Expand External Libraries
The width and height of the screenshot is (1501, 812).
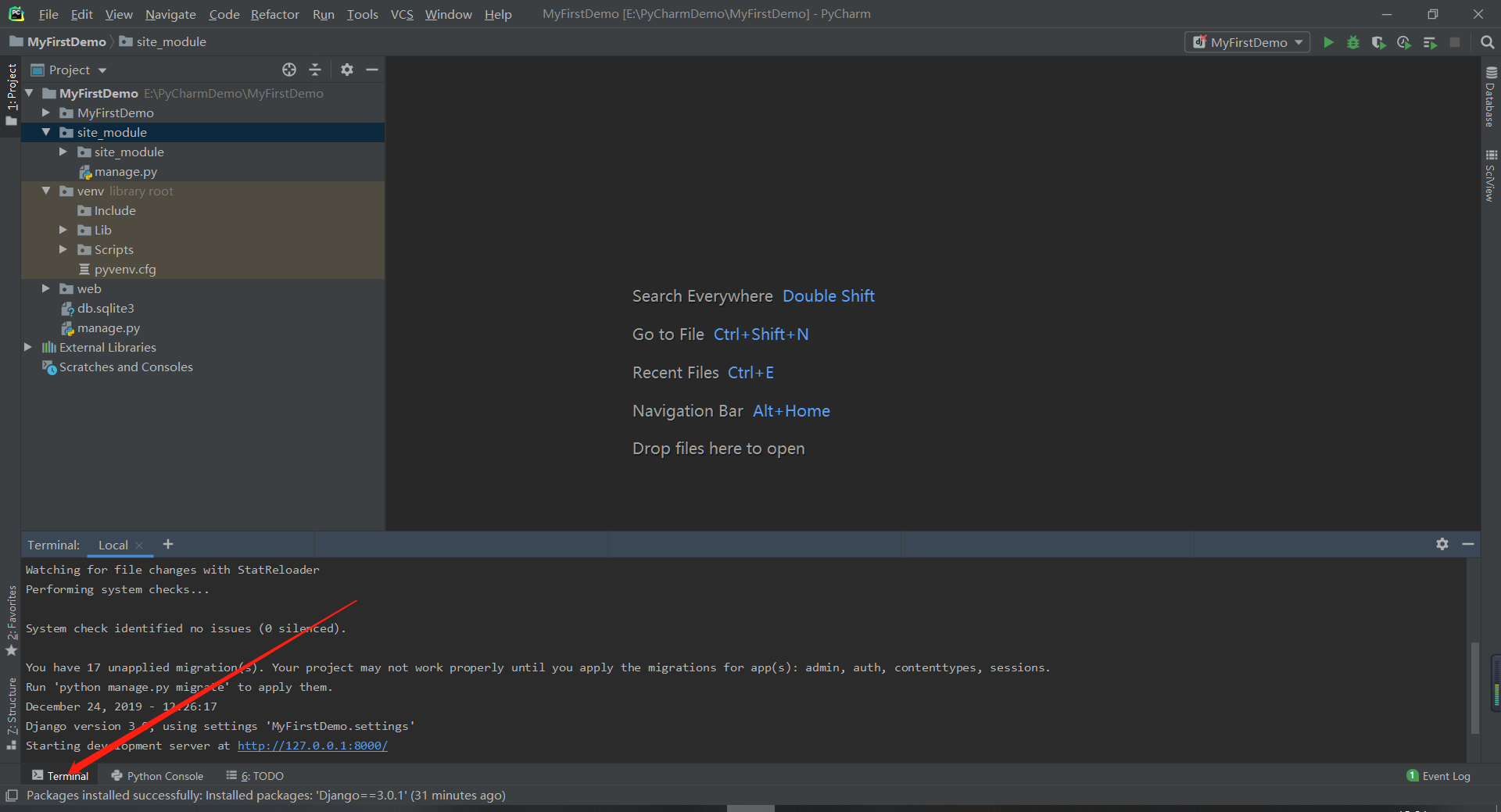point(28,347)
